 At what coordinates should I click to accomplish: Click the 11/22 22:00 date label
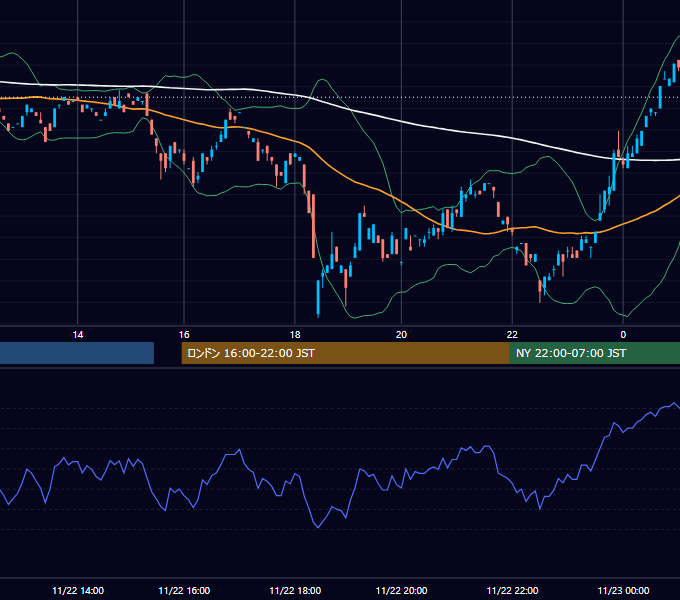[513, 590]
